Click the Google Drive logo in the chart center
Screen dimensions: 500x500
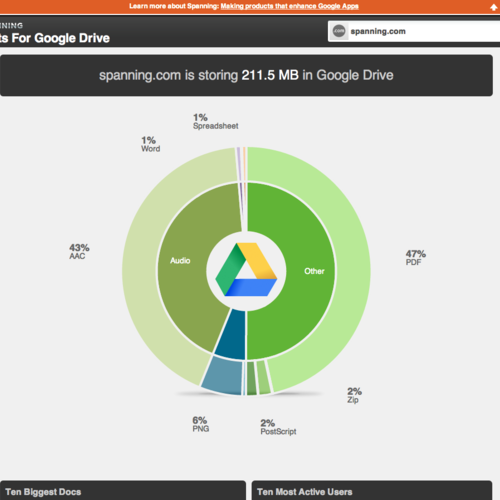(246, 269)
